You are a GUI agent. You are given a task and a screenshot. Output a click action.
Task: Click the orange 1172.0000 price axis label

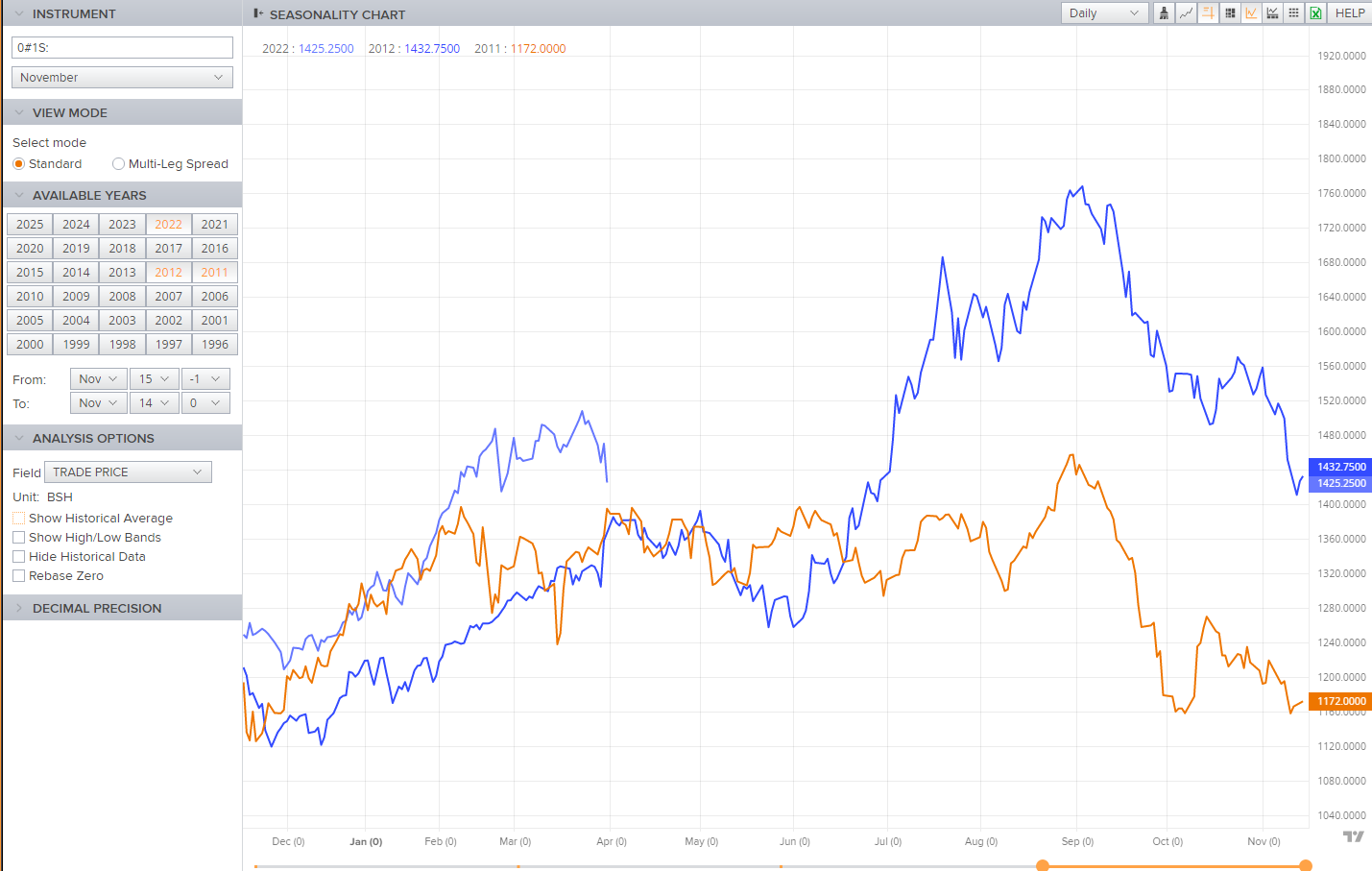1340,701
